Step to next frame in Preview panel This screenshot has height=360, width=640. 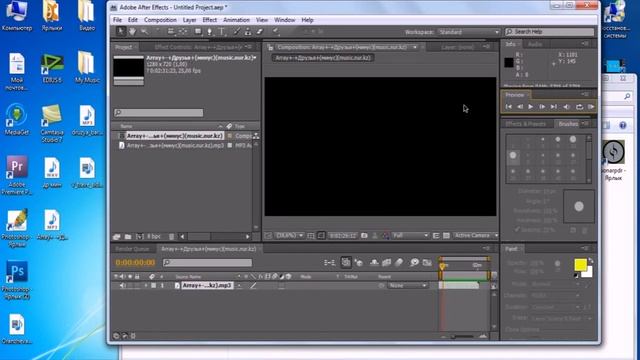542,107
